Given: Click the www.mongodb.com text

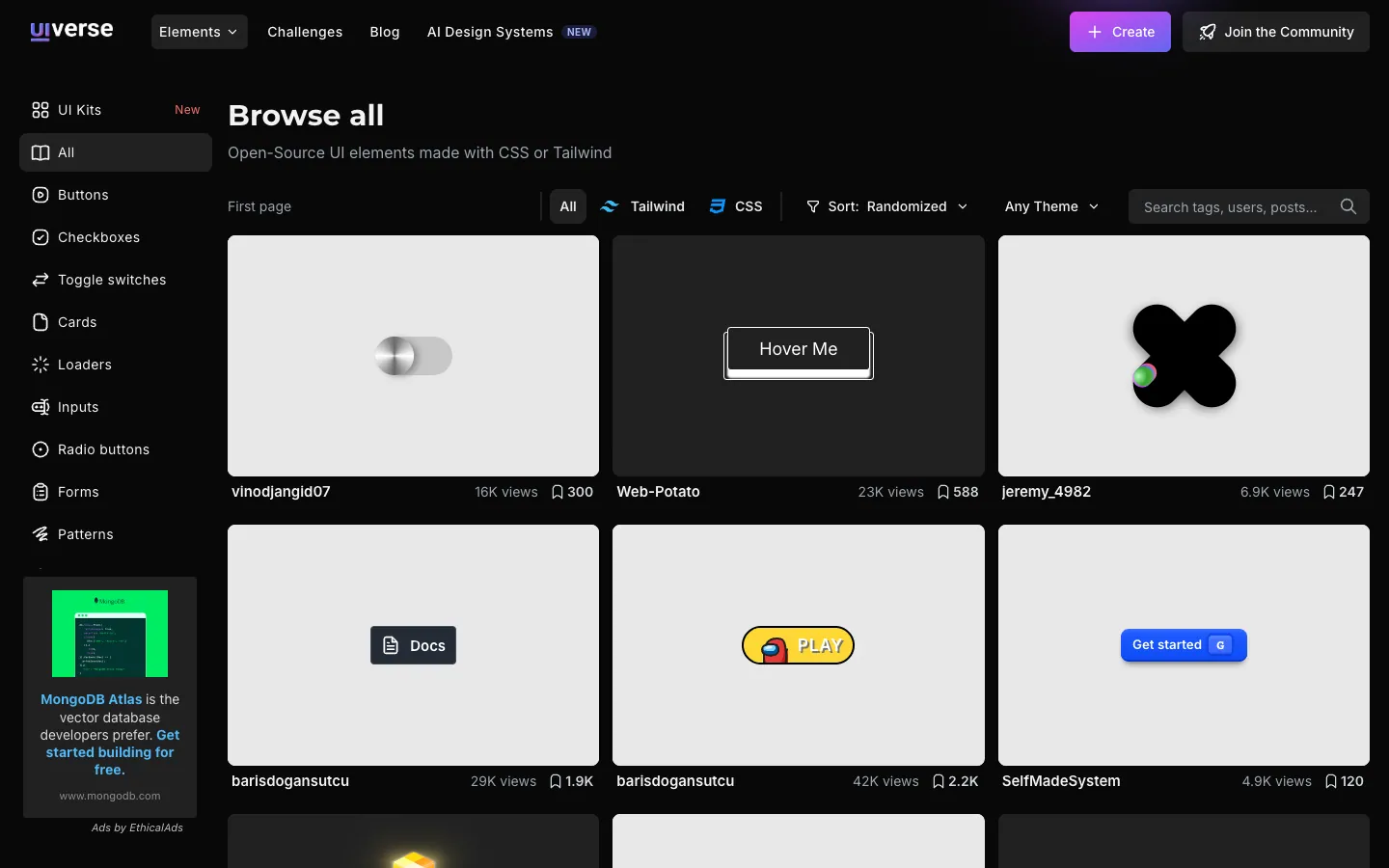Looking at the screenshot, I should pos(110,796).
